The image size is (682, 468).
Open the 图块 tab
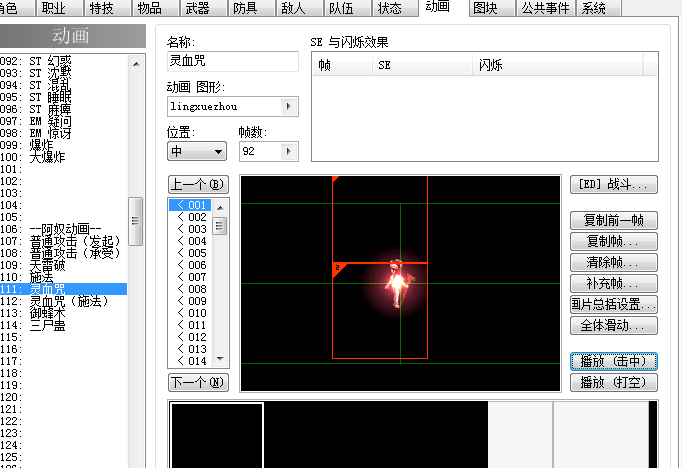491,8
